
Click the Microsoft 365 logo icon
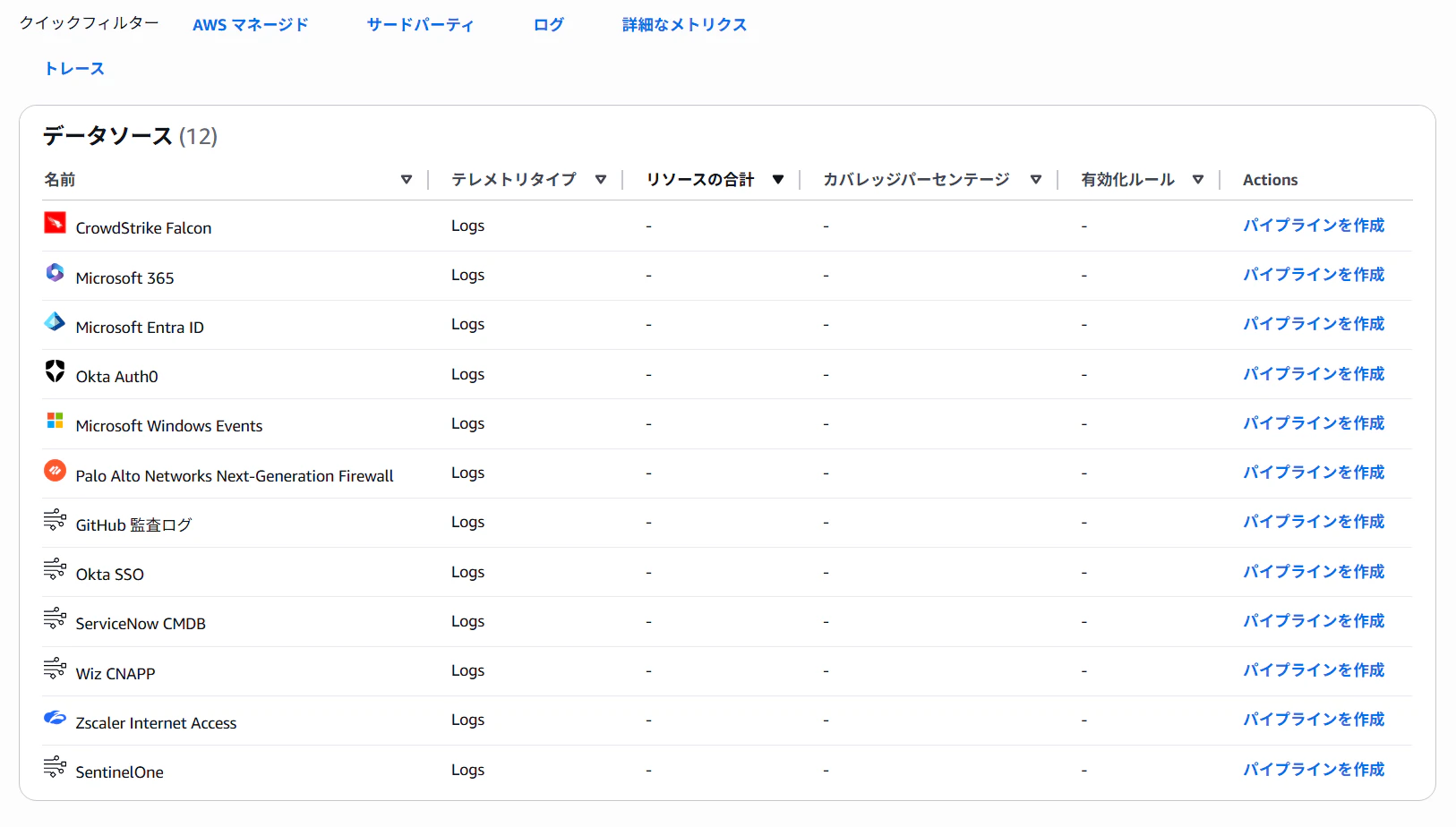pyautogui.click(x=55, y=272)
